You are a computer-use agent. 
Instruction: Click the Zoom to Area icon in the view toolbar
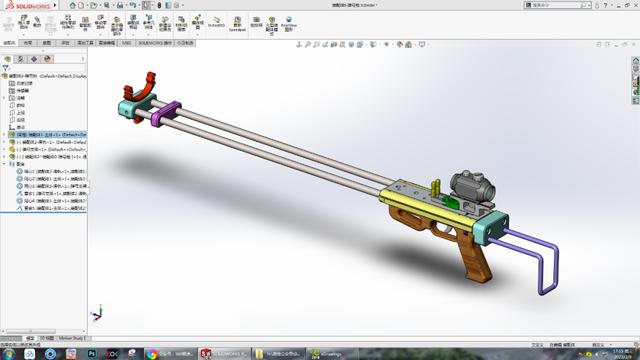pos(316,44)
